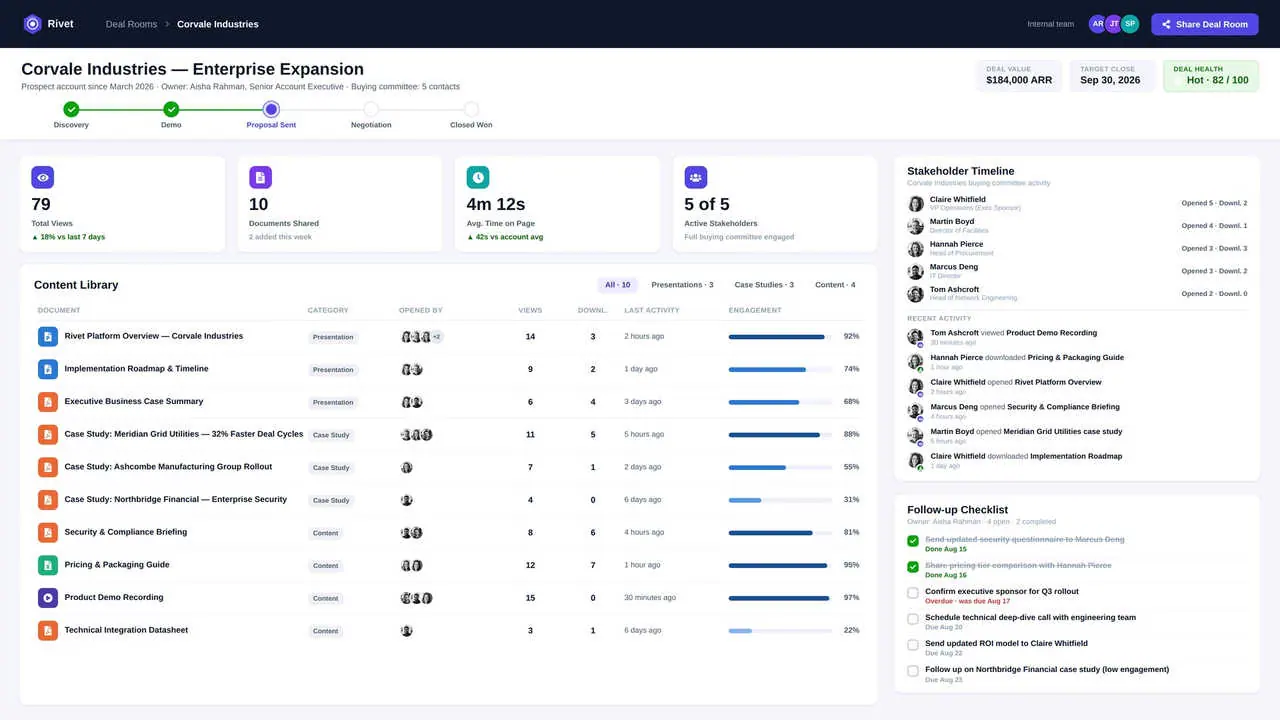
Task: Select the Presentations · 3 filter tab
Action: point(682,285)
